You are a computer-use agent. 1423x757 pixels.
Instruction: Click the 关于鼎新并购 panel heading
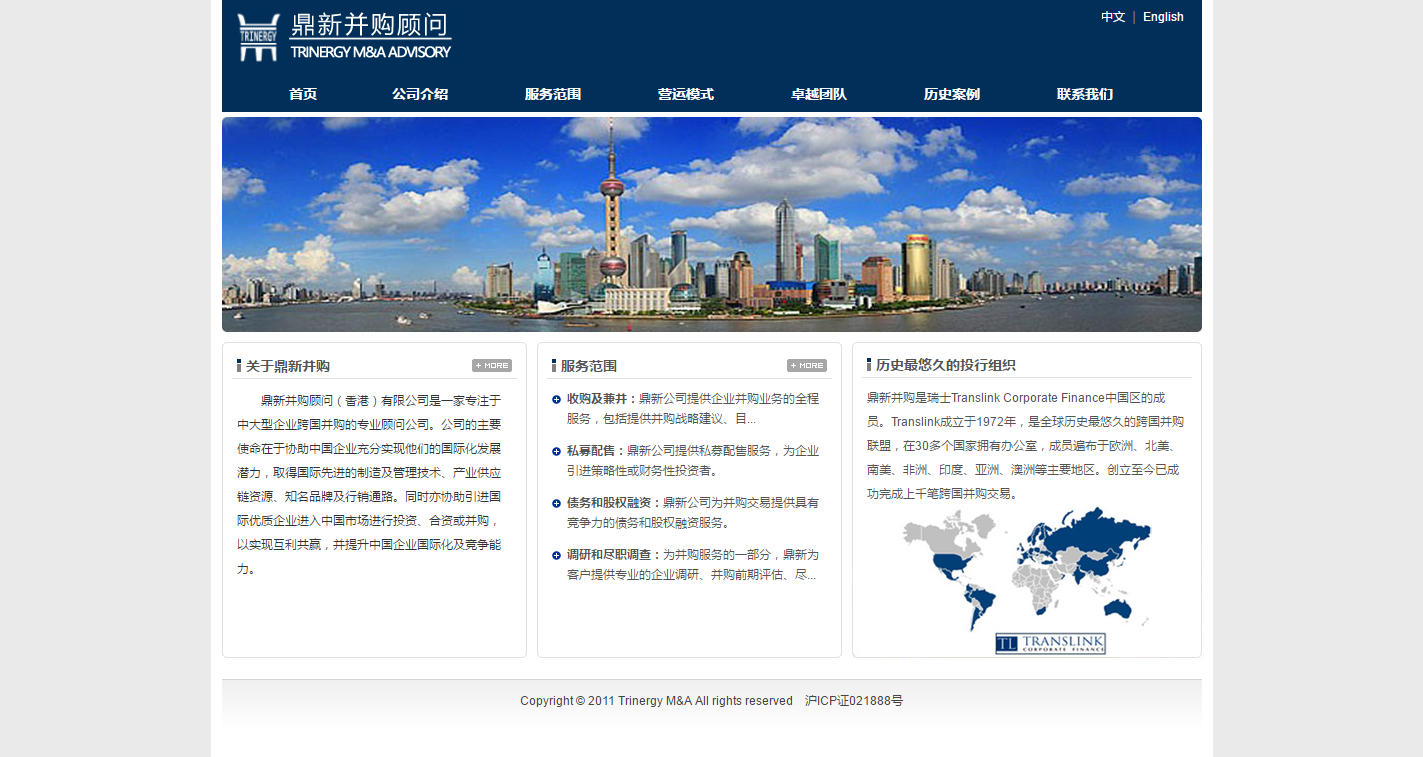click(x=288, y=366)
